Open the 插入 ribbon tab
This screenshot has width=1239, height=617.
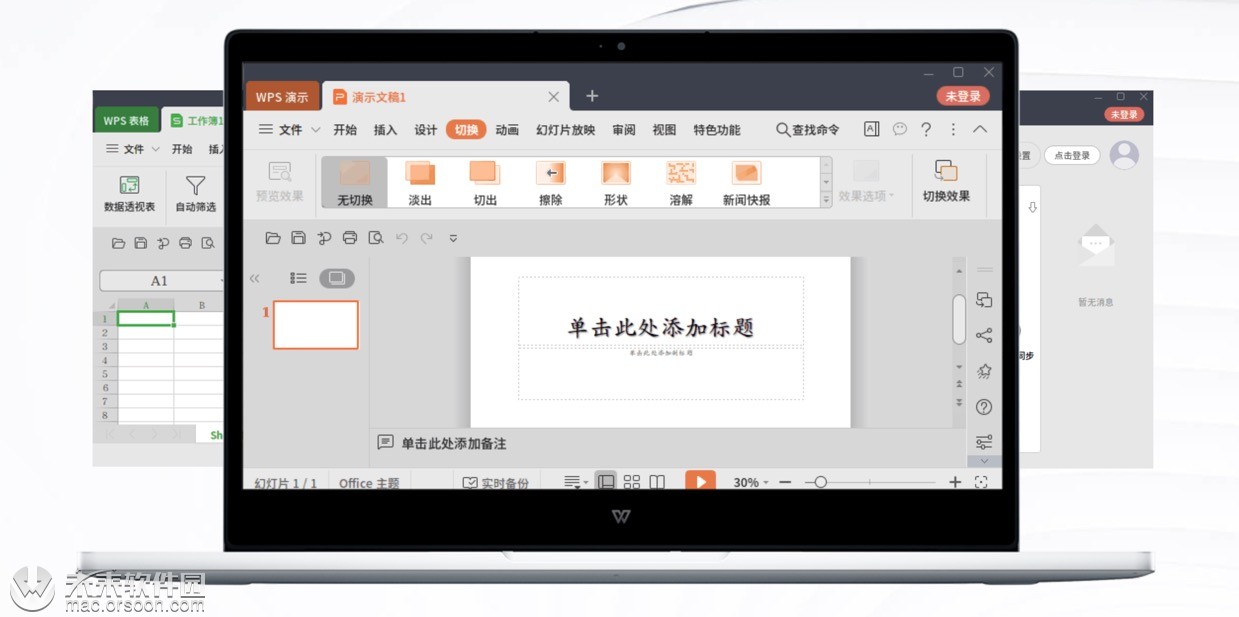pyautogui.click(x=385, y=130)
